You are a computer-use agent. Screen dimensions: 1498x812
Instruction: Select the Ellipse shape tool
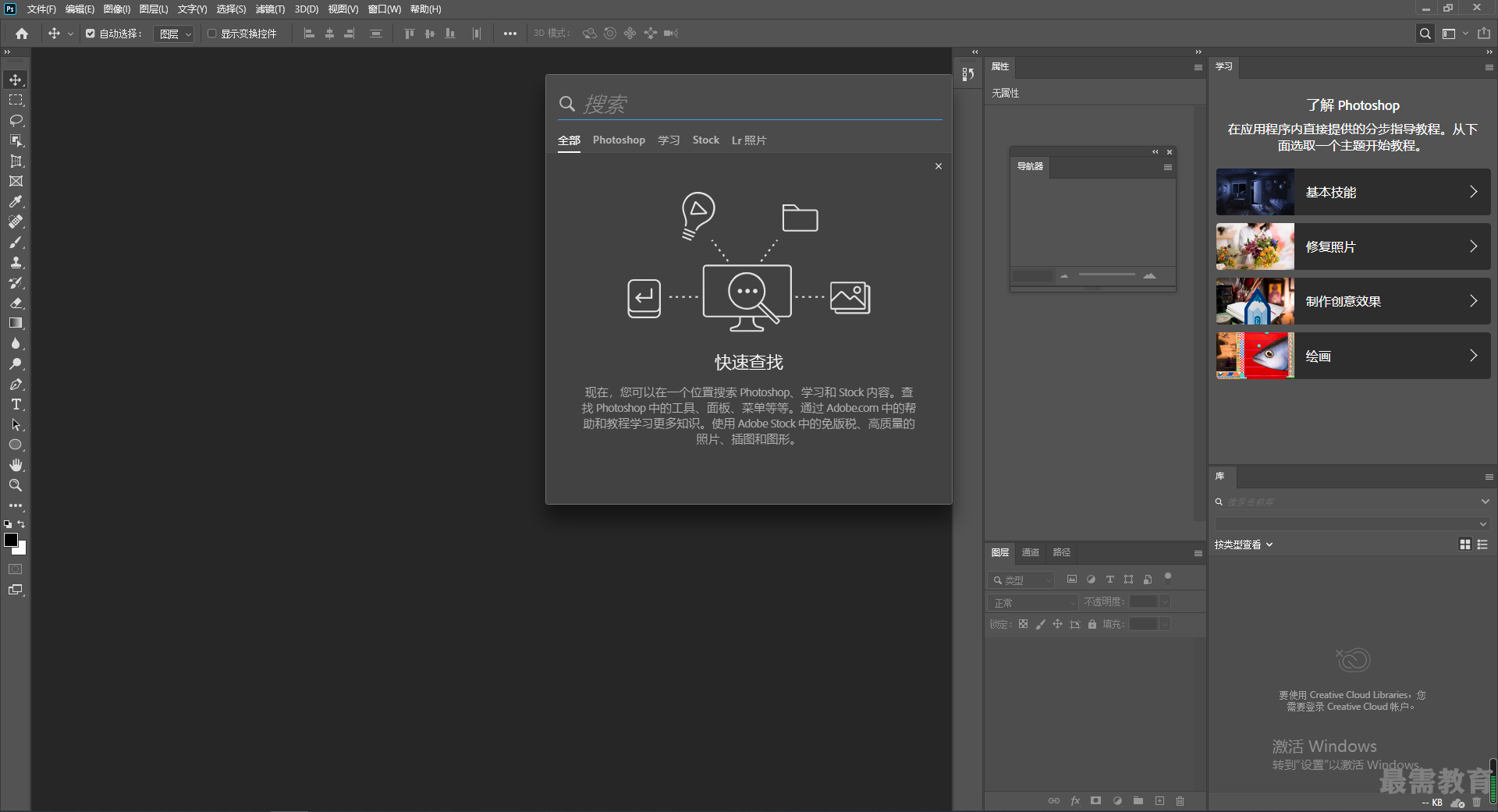[16, 445]
